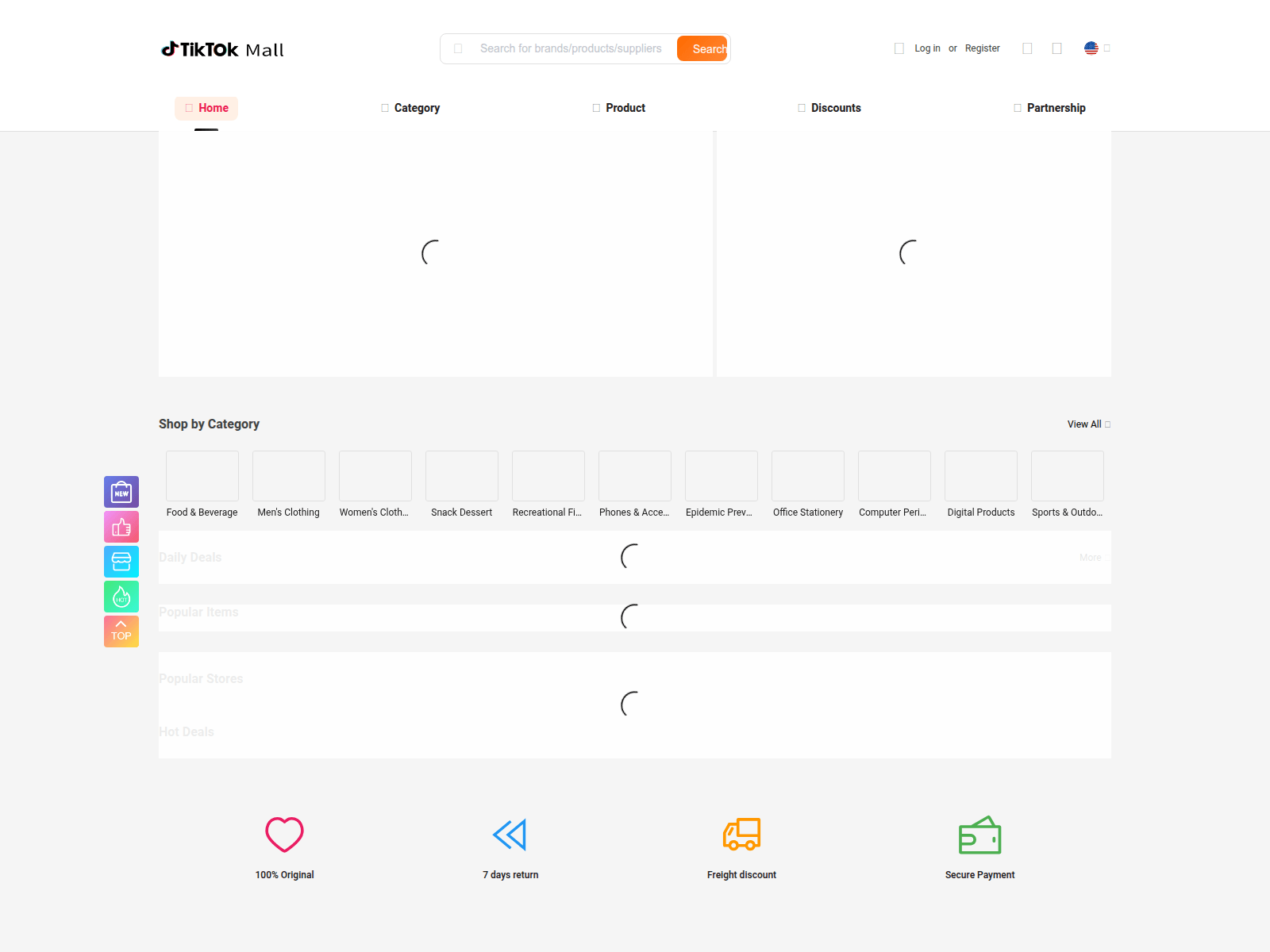Viewport: 1270px width, 952px height.
Task: Select Office Stationery category thumbnail
Action: tap(808, 476)
